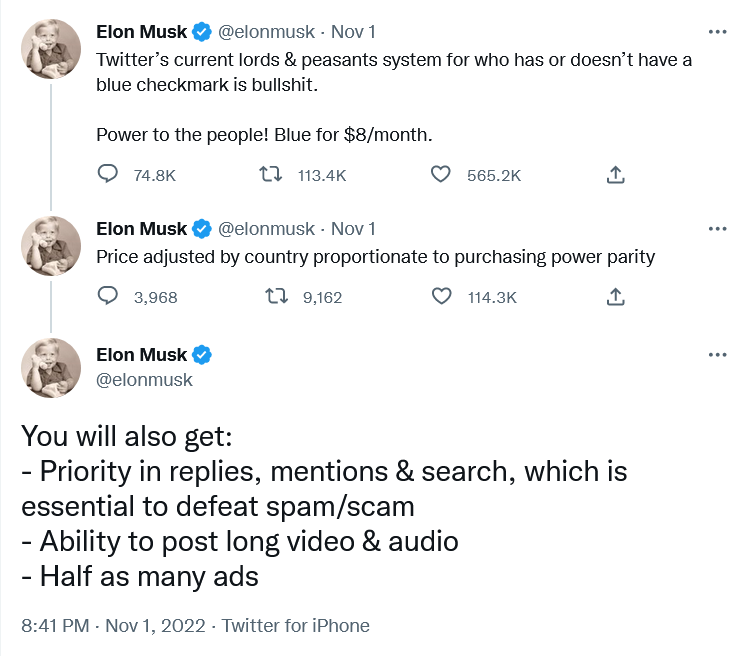Open Elon Musk avatar on first tweet
Viewport: 738px width, 656px height.
[x=51, y=49]
